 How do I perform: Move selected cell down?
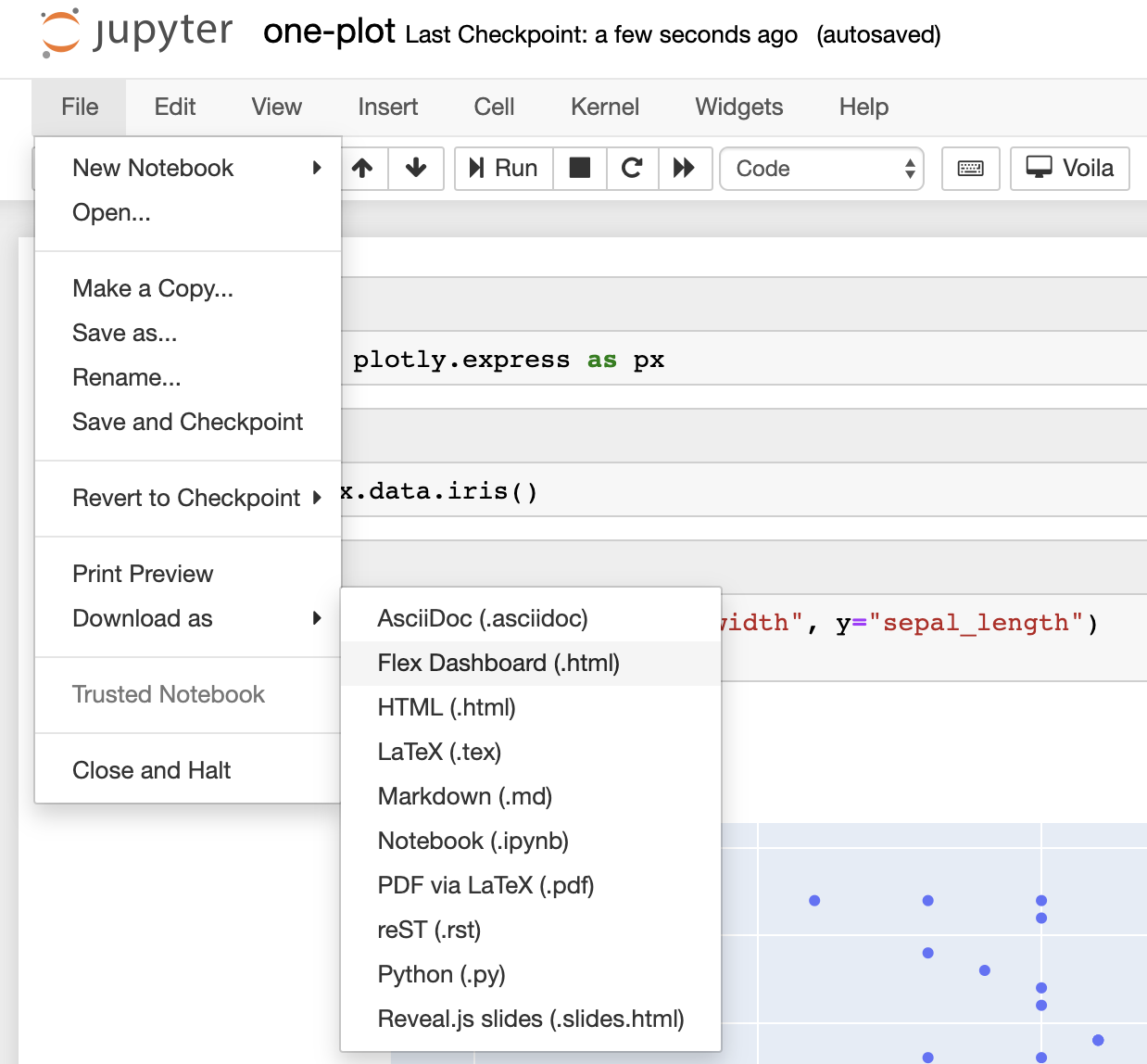click(x=415, y=169)
